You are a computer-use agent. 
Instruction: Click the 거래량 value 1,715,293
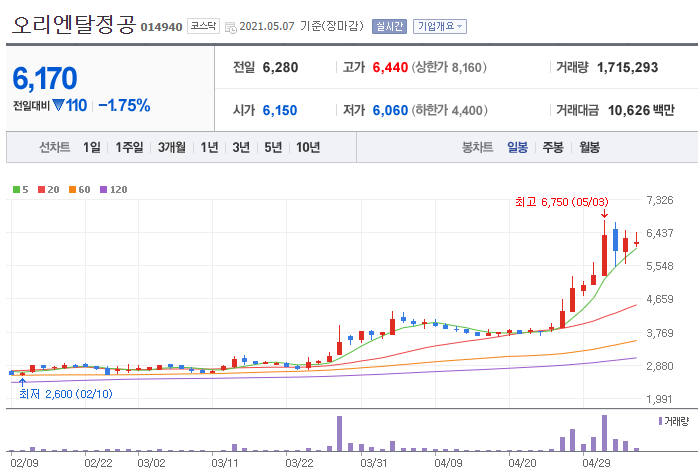click(627, 67)
